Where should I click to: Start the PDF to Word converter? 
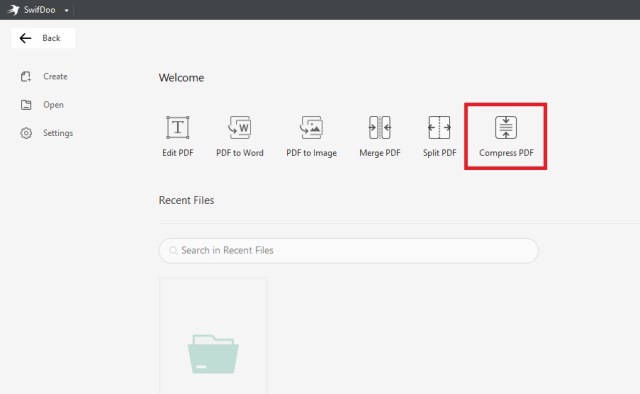[240, 136]
